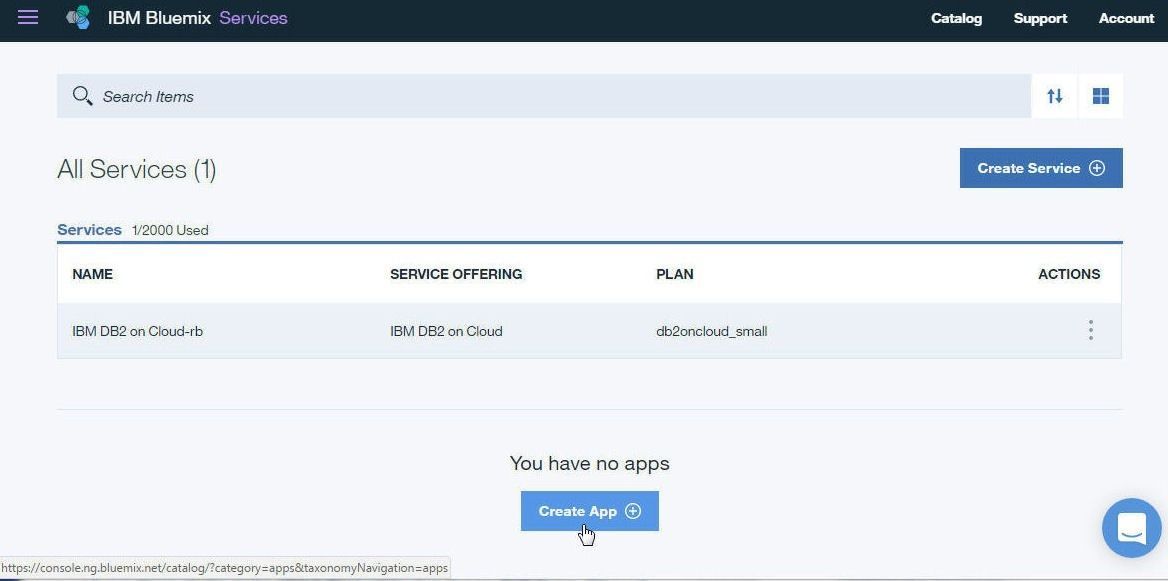1168x581 pixels.
Task: Click the 1/2000 Used quota text
Action: pyautogui.click(x=170, y=231)
